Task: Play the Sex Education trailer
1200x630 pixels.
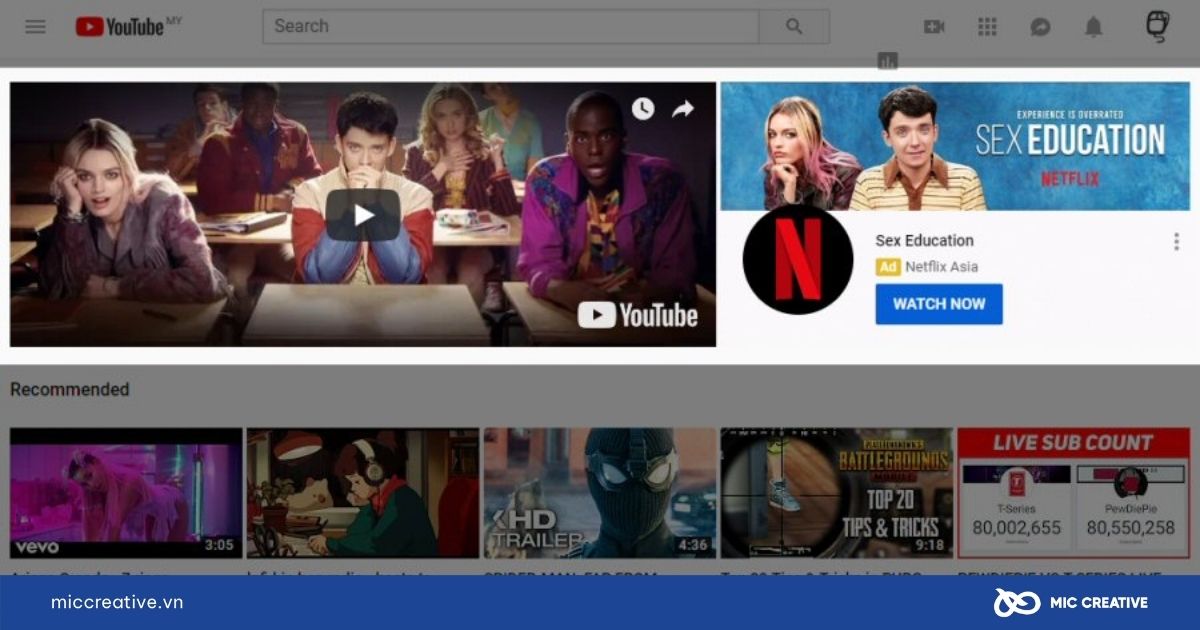Action: 363,215
